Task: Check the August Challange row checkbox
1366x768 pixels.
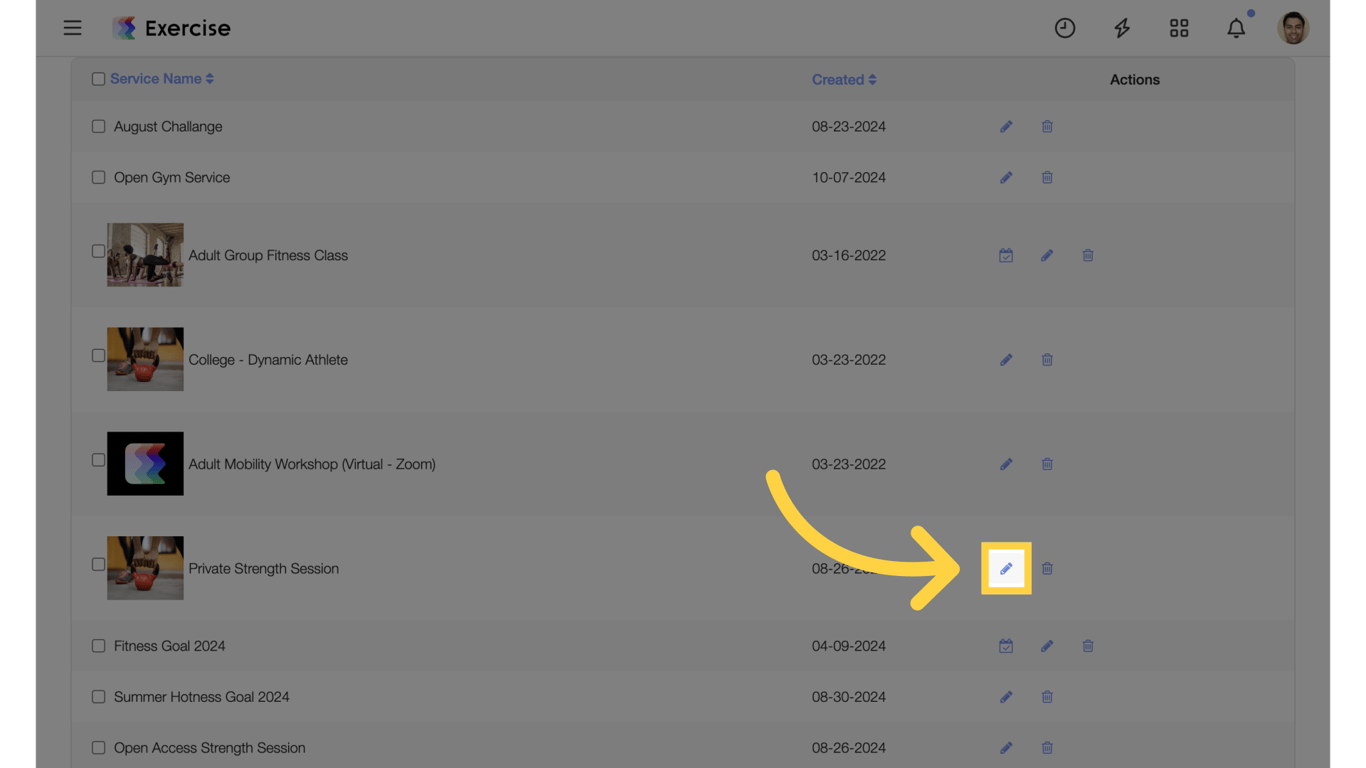Action: (98, 126)
